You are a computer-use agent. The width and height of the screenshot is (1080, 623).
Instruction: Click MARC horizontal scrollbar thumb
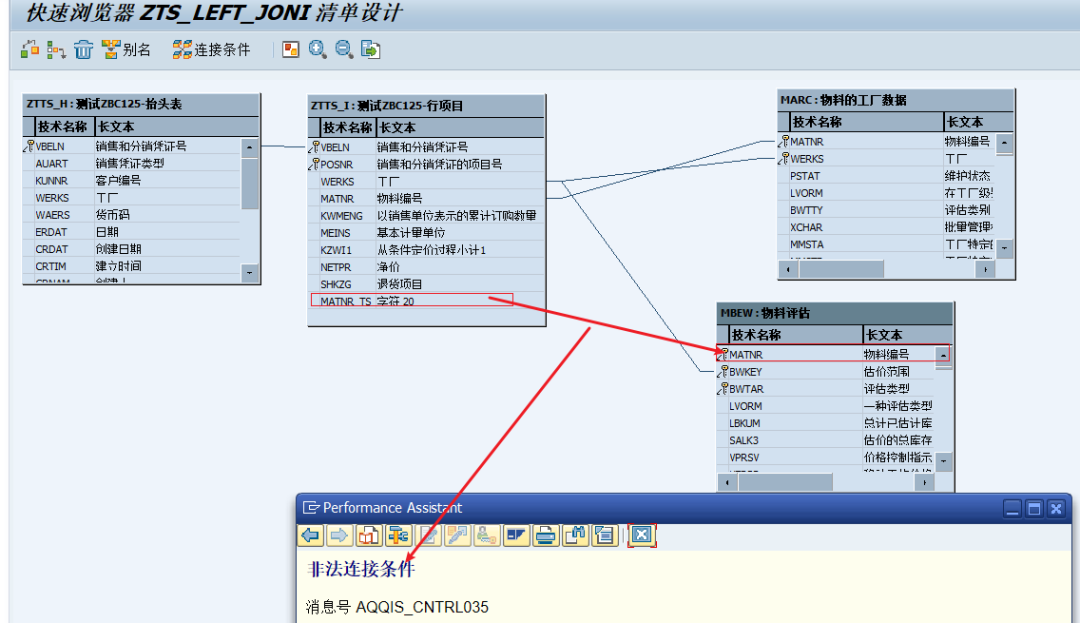tap(841, 269)
